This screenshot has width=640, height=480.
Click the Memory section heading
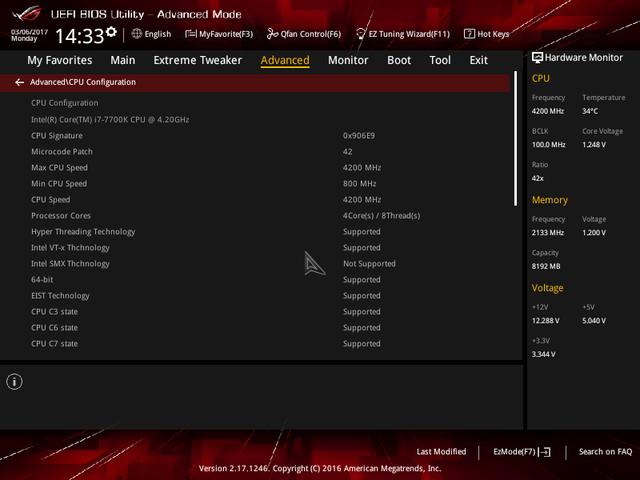point(549,200)
